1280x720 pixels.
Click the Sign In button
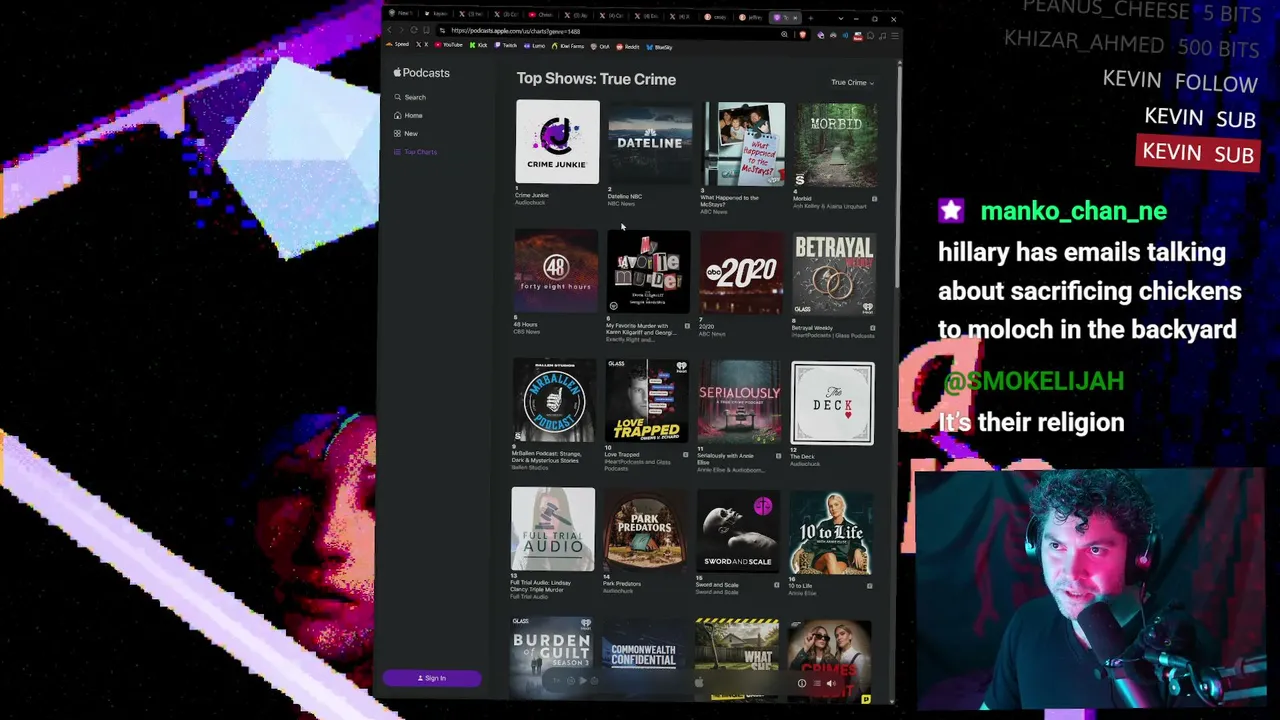pyautogui.click(x=432, y=678)
